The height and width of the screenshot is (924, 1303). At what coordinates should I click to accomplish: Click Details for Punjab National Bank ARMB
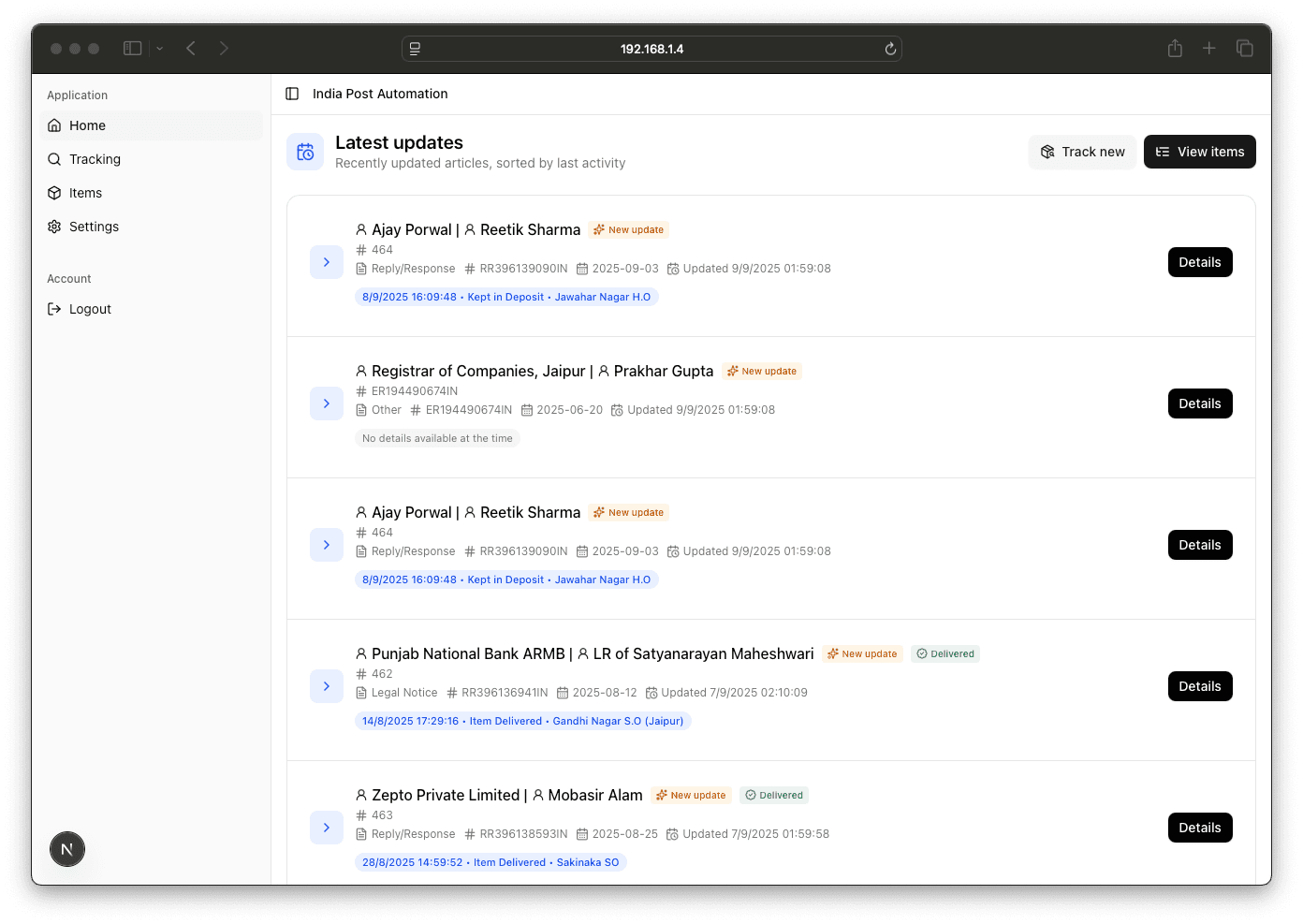pos(1200,685)
